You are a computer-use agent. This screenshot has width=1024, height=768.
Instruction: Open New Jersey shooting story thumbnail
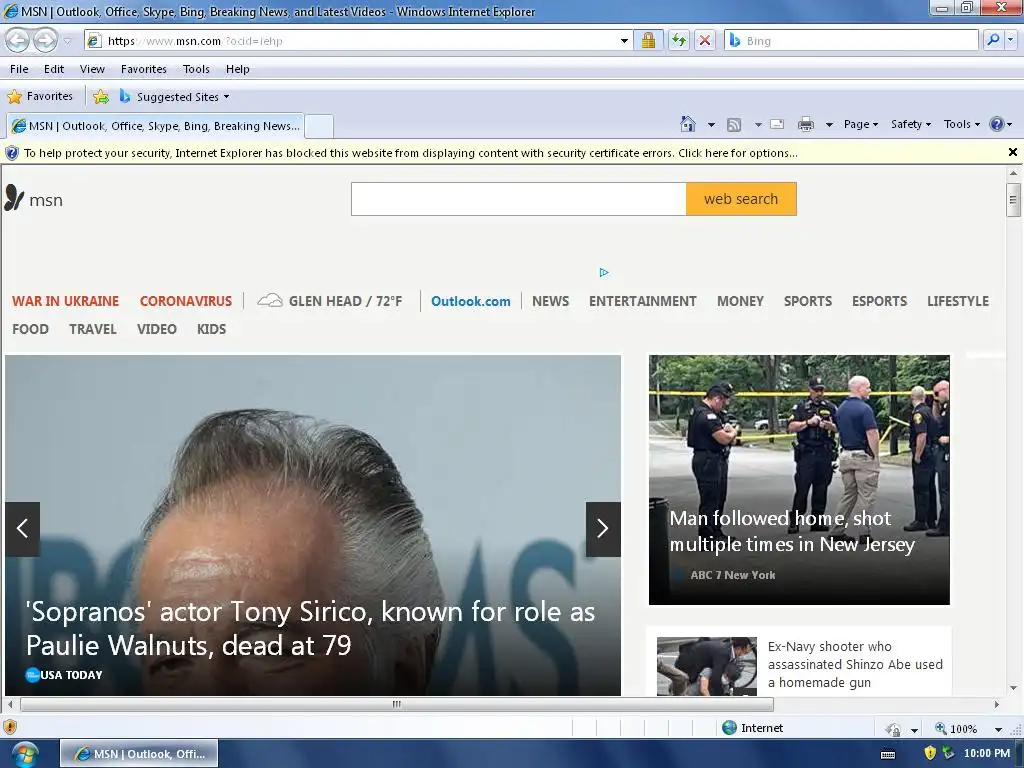click(799, 479)
